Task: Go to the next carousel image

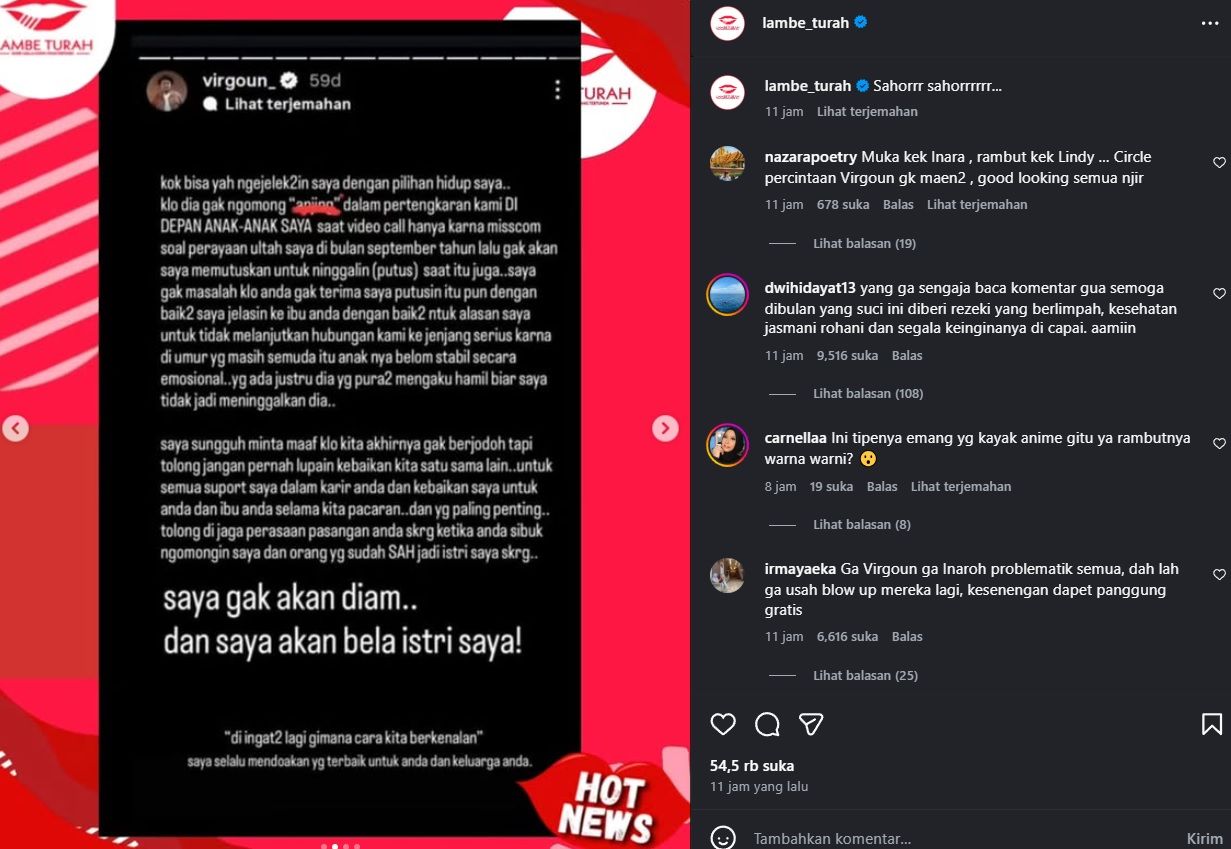Action: (665, 429)
